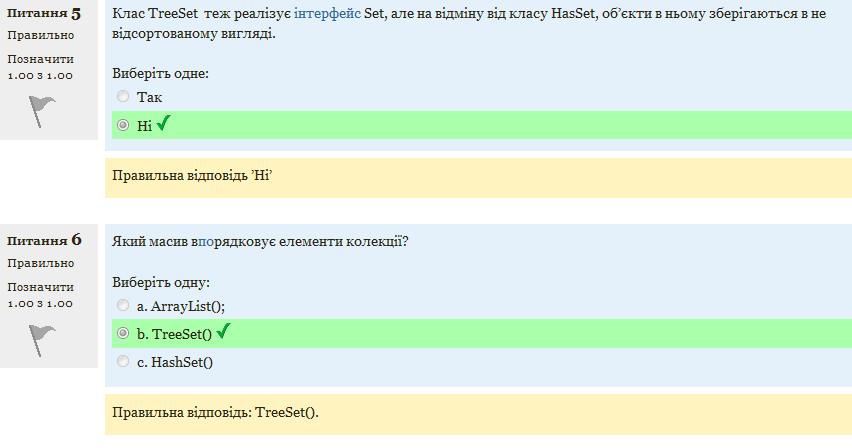
Task: Click the 'Питання 6' heading
Action: coord(44,240)
